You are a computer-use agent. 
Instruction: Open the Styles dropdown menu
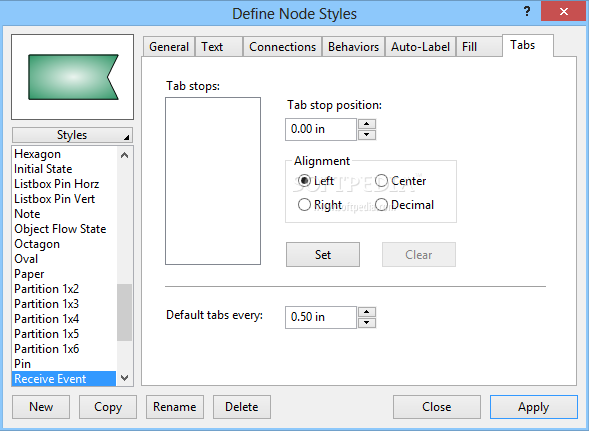72,135
